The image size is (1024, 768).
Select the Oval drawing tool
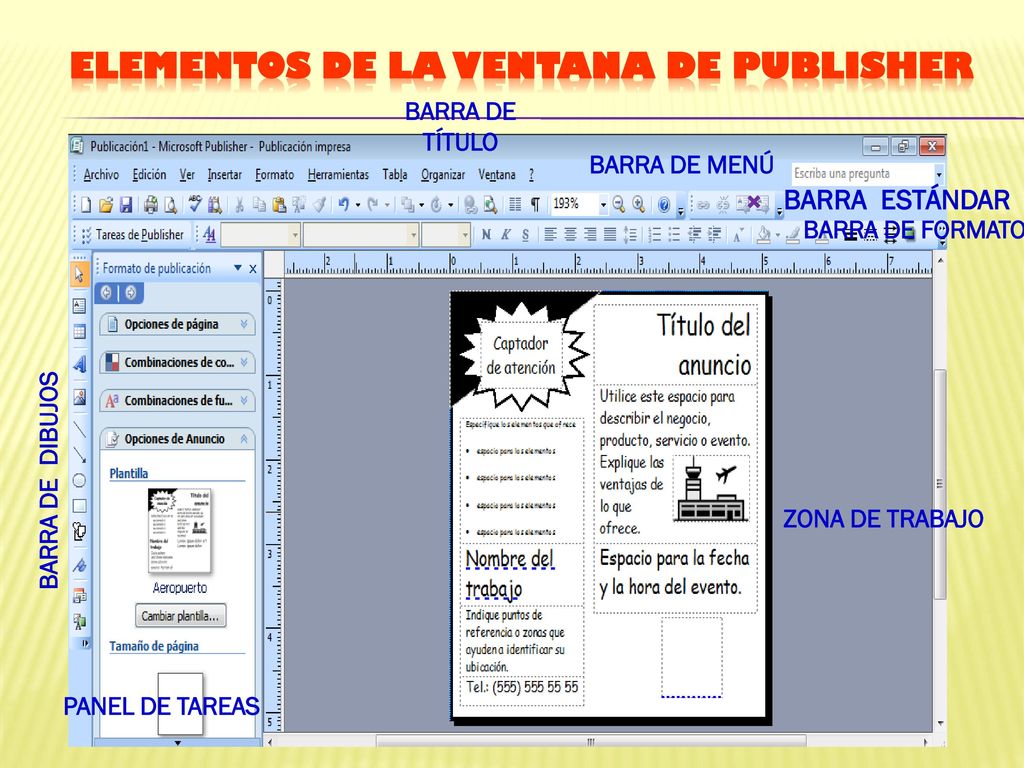(x=80, y=481)
